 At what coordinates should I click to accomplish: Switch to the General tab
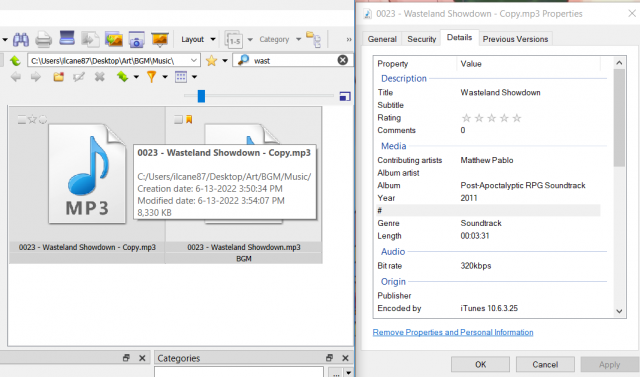[x=382, y=39]
